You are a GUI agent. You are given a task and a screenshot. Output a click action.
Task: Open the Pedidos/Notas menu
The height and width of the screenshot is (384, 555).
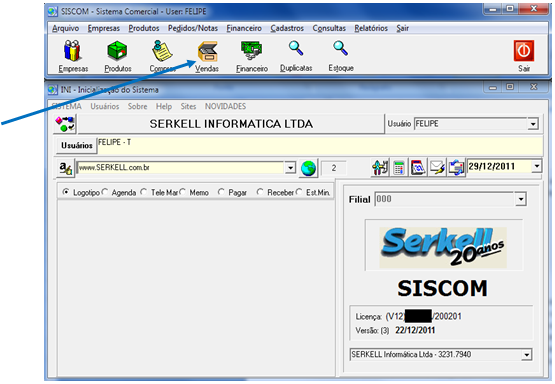193,28
